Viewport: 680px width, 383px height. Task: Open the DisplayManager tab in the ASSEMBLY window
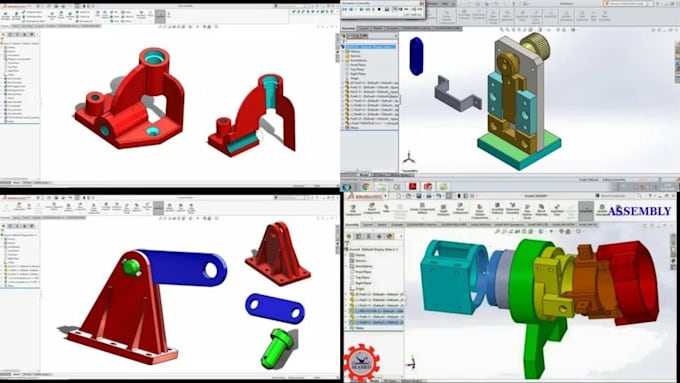390,236
